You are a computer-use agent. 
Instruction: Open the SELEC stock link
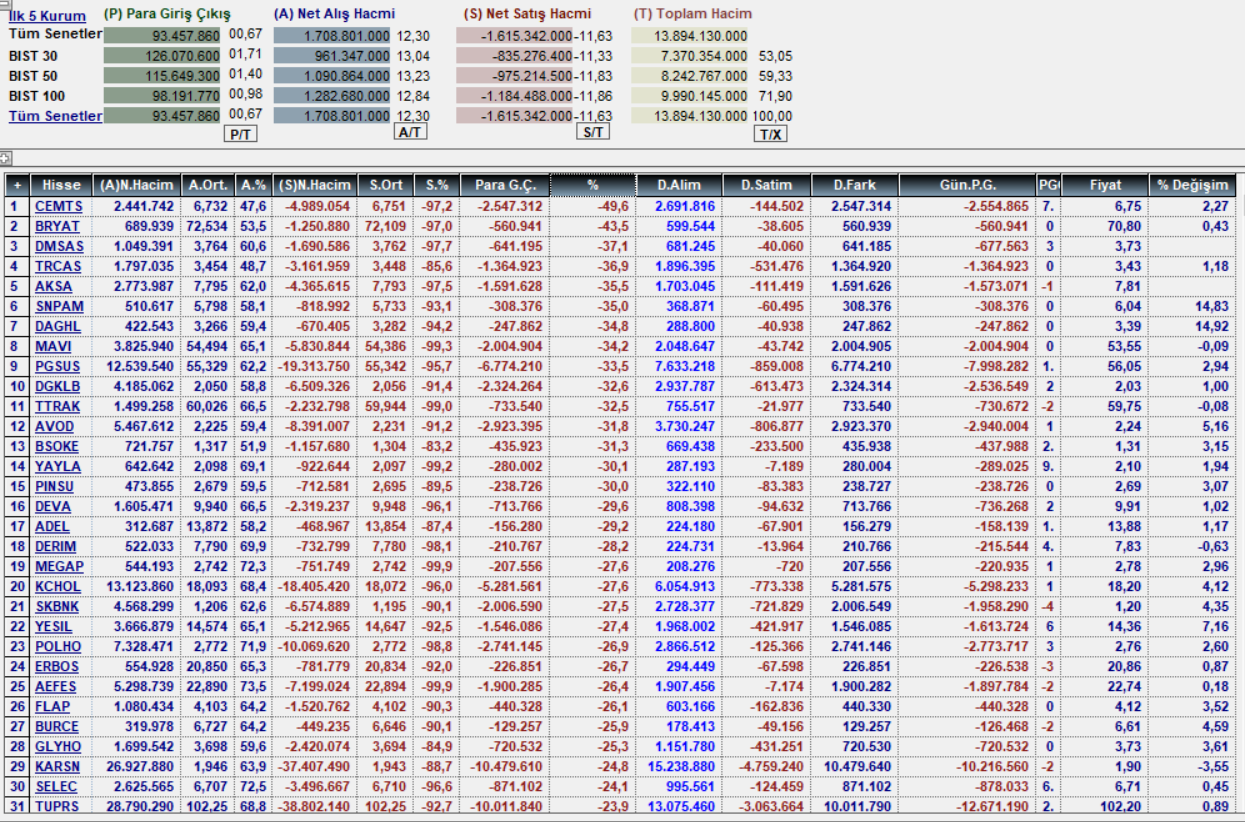point(56,786)
